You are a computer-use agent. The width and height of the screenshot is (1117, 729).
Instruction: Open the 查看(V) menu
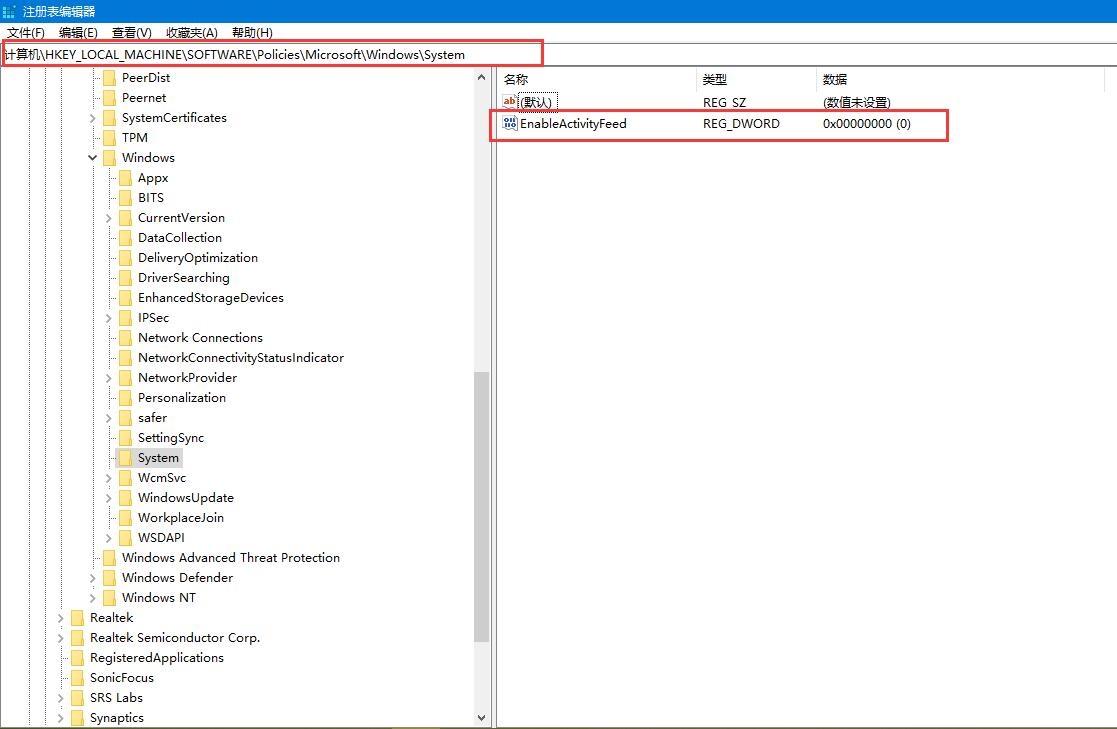pyautogui.click(x=132, y=33)
